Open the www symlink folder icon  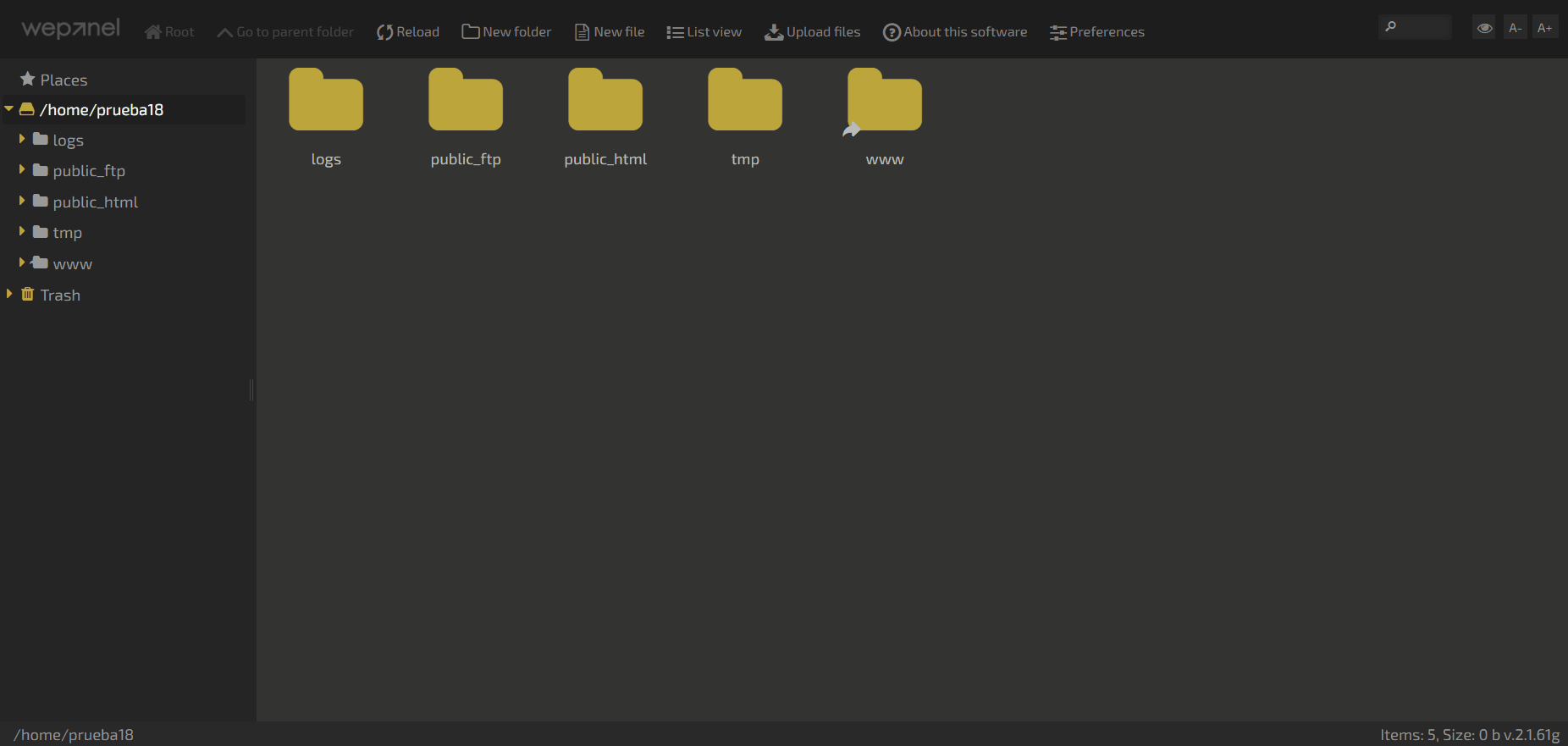click(884, 102)
